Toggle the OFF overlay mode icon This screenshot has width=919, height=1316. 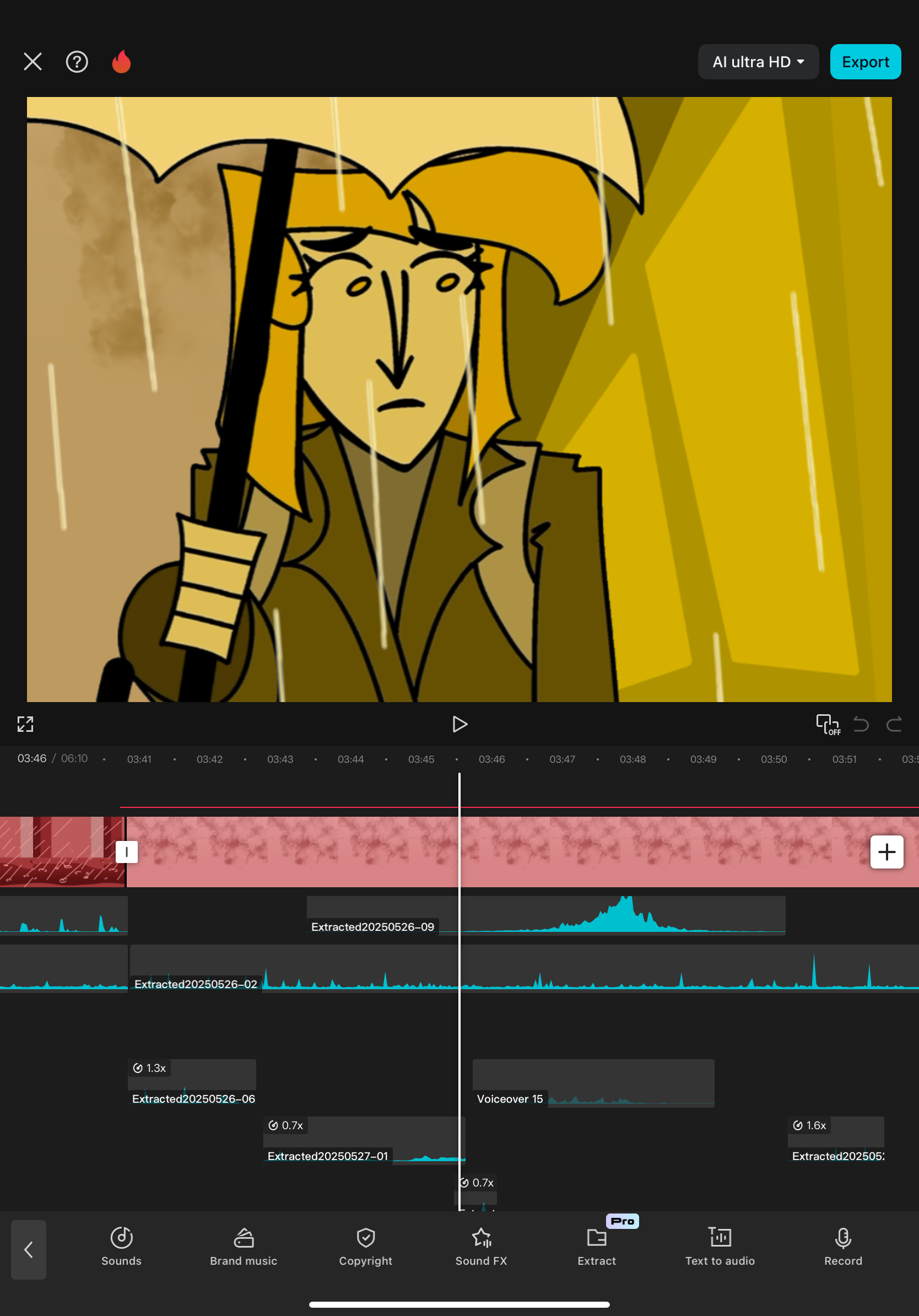(x=828, y=724)
